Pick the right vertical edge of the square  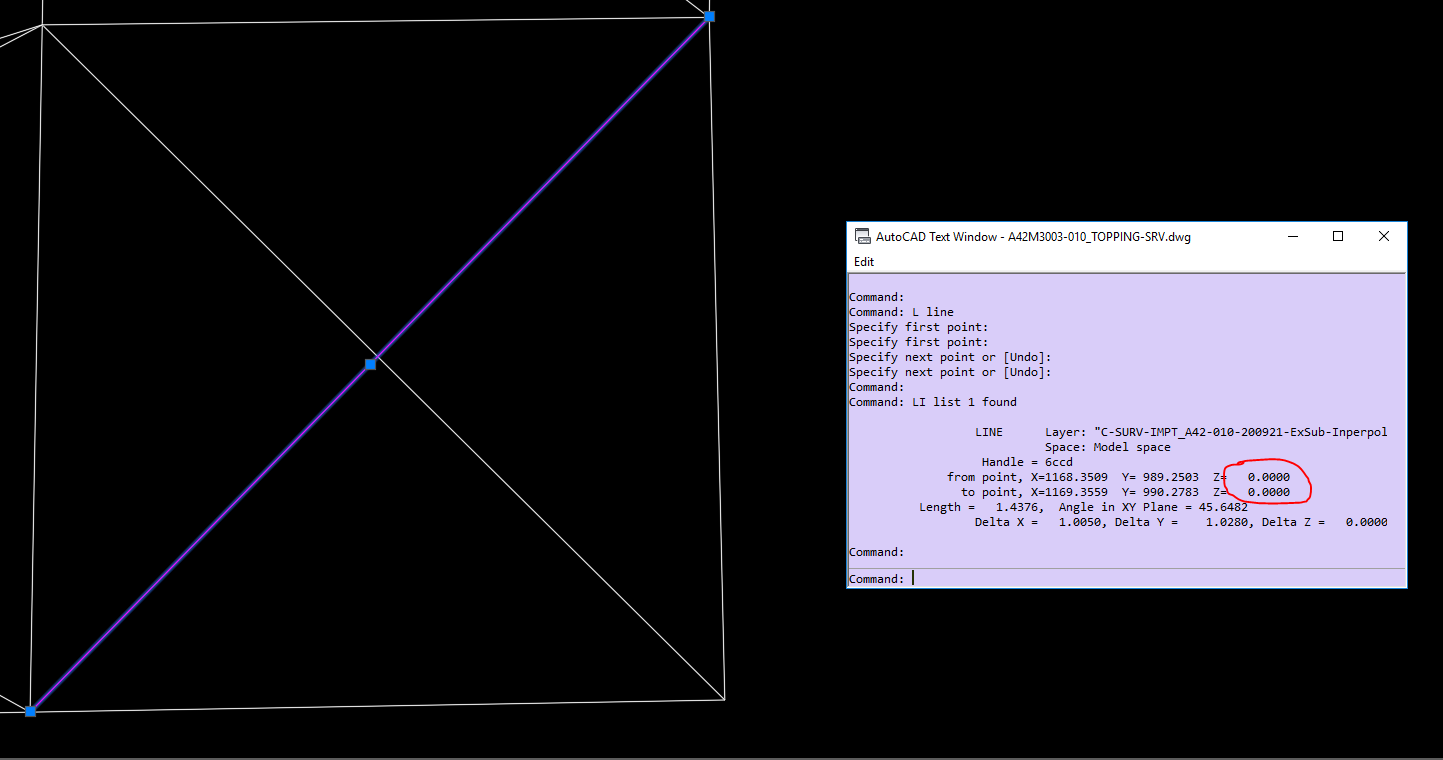tap(717, 360)
